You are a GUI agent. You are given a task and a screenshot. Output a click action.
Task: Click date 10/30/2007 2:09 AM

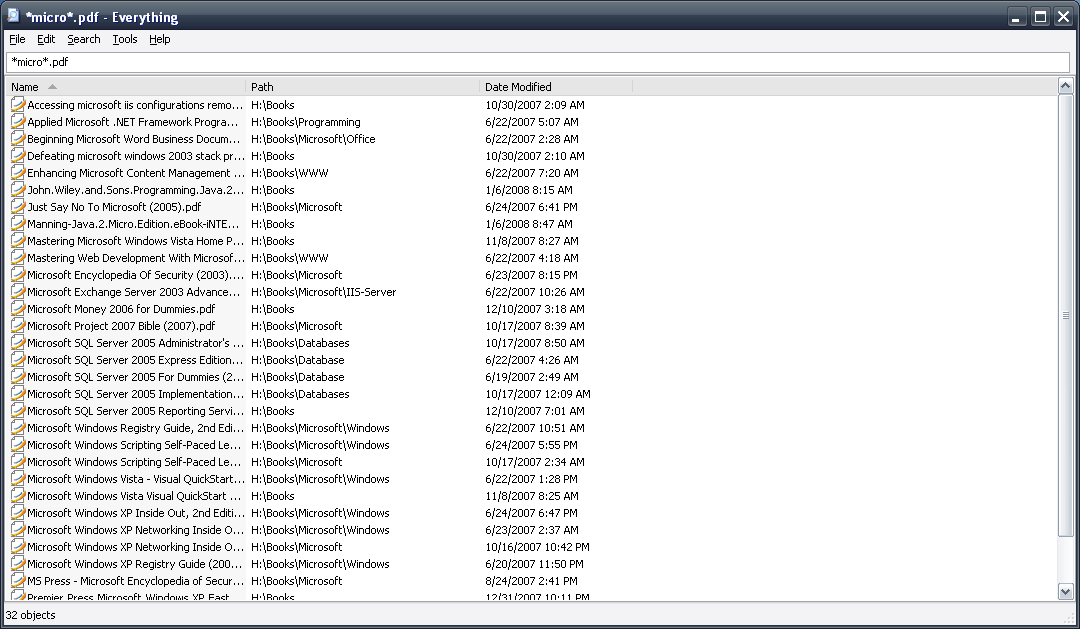tap(534, 105)
